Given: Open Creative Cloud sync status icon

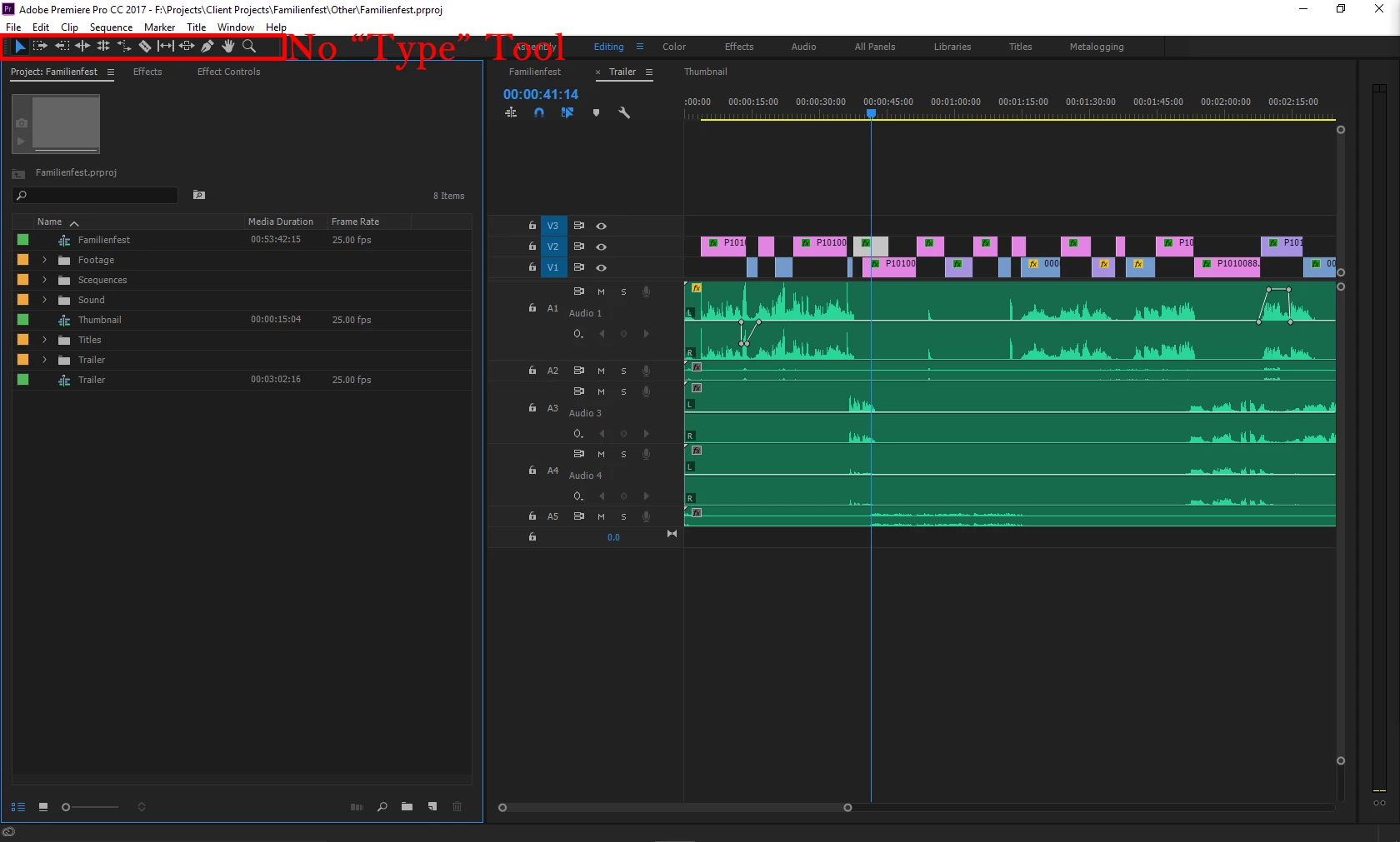Looking at the screenshot, I should click(9, 832).
